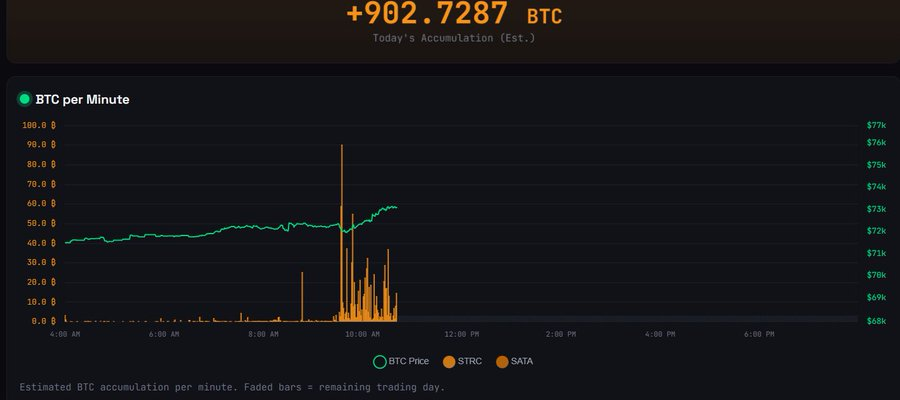Viewport: 900px width, 400px height.
Task: Click the faded remaining trading day bar
Action: click(x=627, y=319)
